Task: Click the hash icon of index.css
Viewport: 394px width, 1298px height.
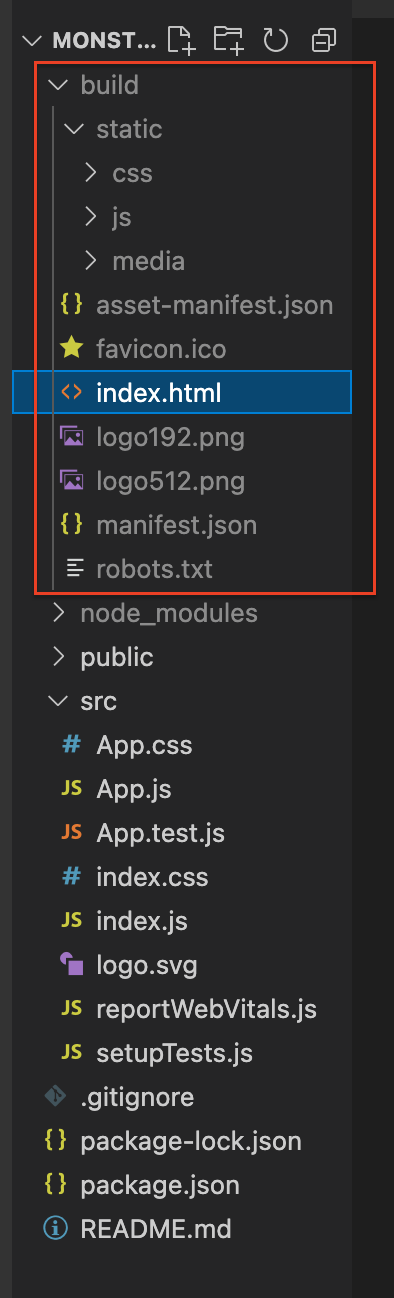Action: (72, 877)
